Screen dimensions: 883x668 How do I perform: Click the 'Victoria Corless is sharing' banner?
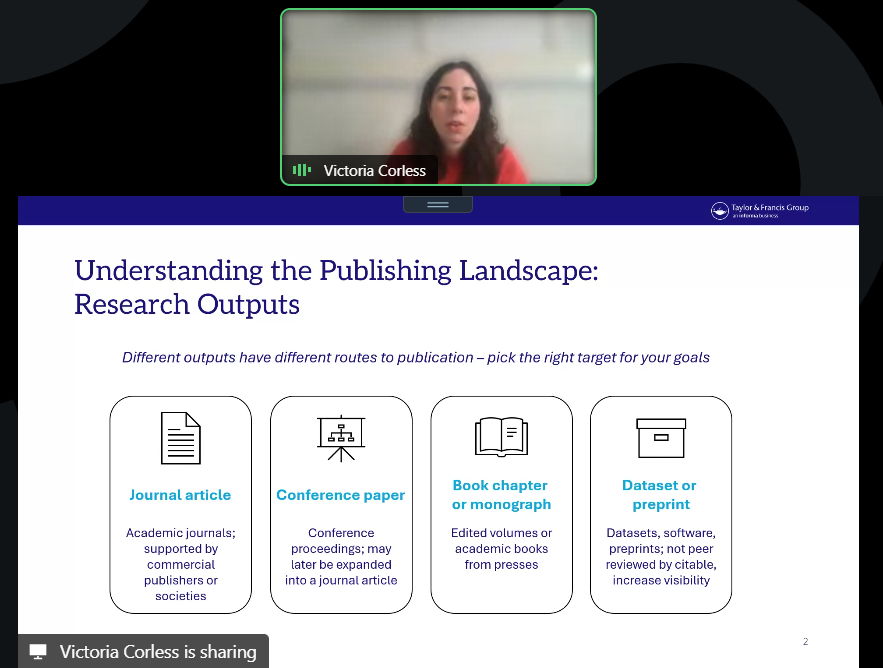(x=144, y=652)
